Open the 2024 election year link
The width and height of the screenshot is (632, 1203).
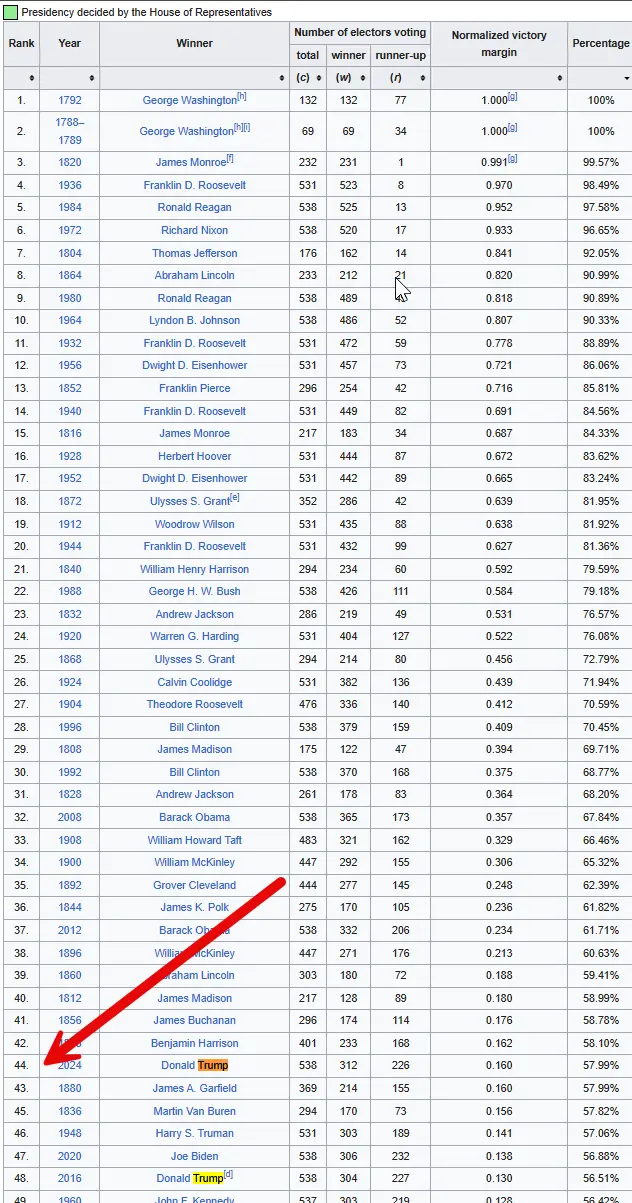tap(70, 1065)
